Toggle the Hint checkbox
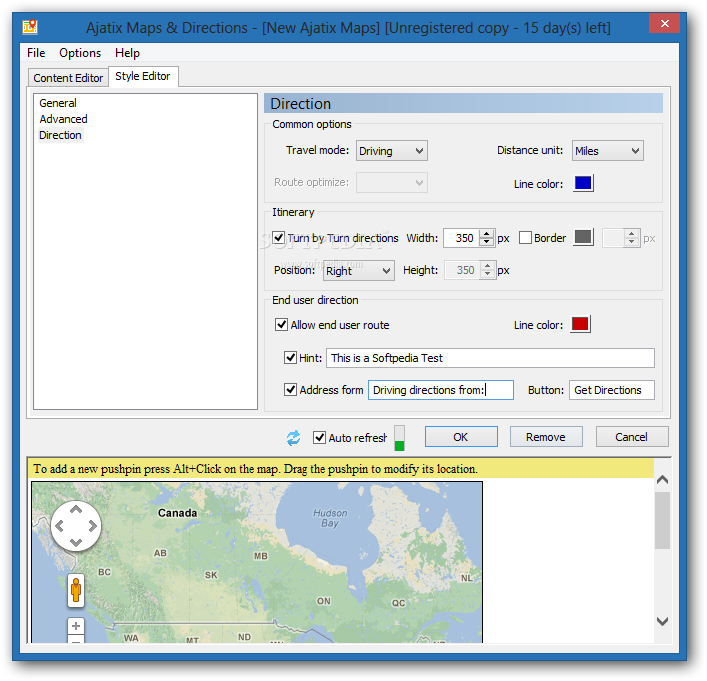The height and width of the screenshot is (681, 707). (x=290, y=358)
